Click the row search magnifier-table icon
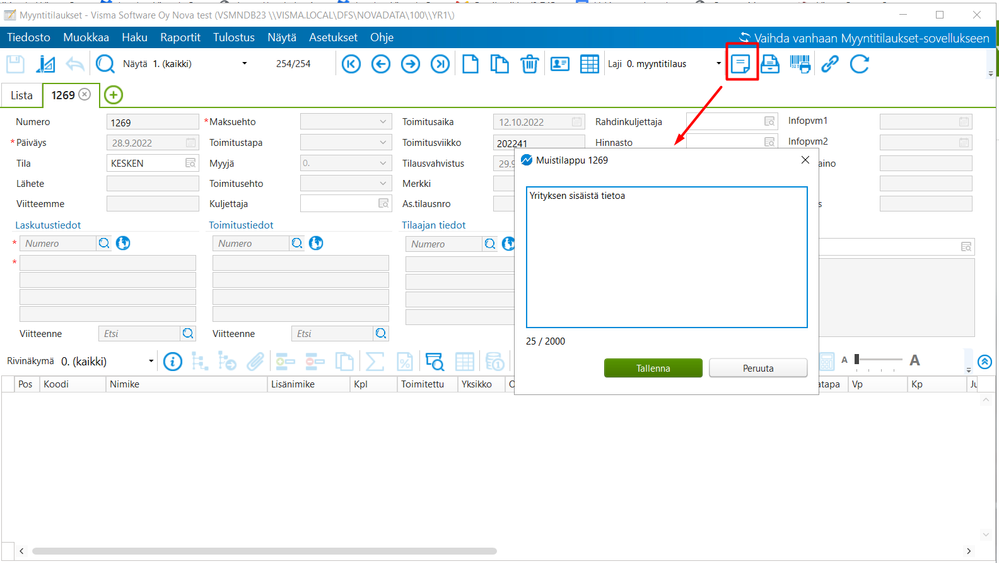This screenshot has height=563, width=999. [x=435, y=362]
